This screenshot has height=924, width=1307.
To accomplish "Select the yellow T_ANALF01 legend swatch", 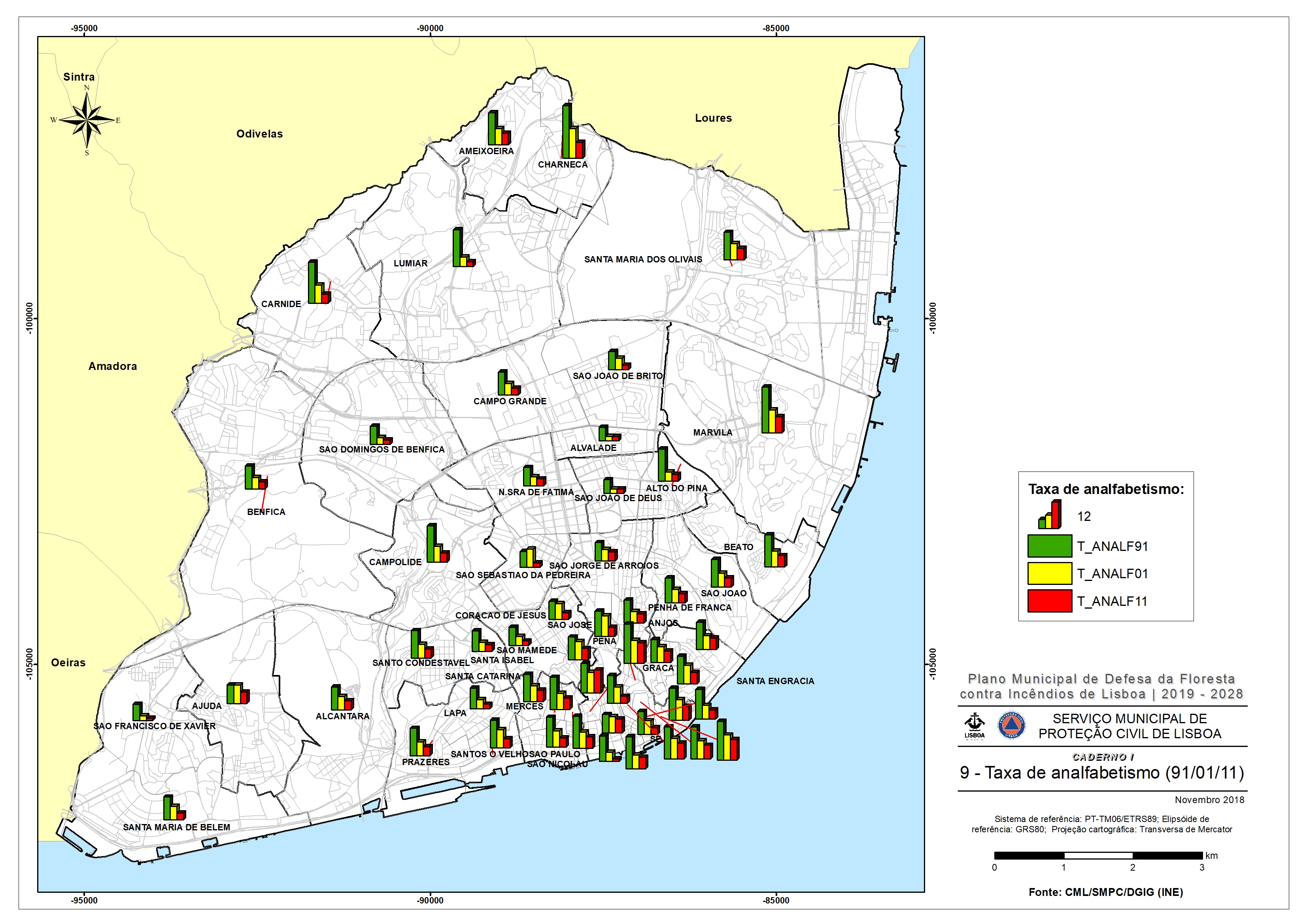I will coord(1050,573).
